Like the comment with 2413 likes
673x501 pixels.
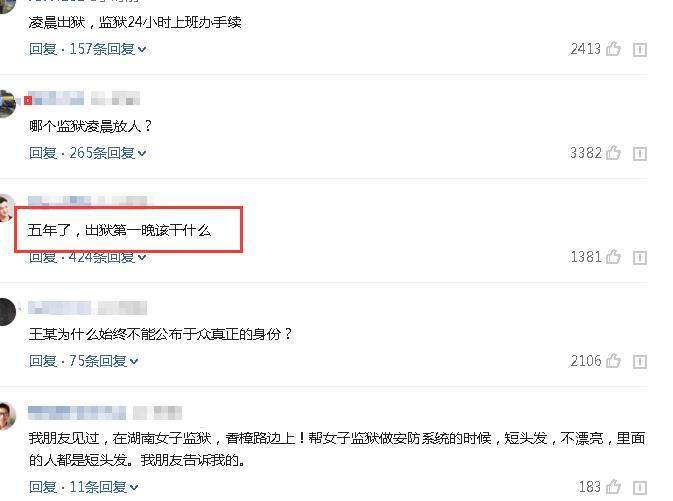click(x=613, y=49)
